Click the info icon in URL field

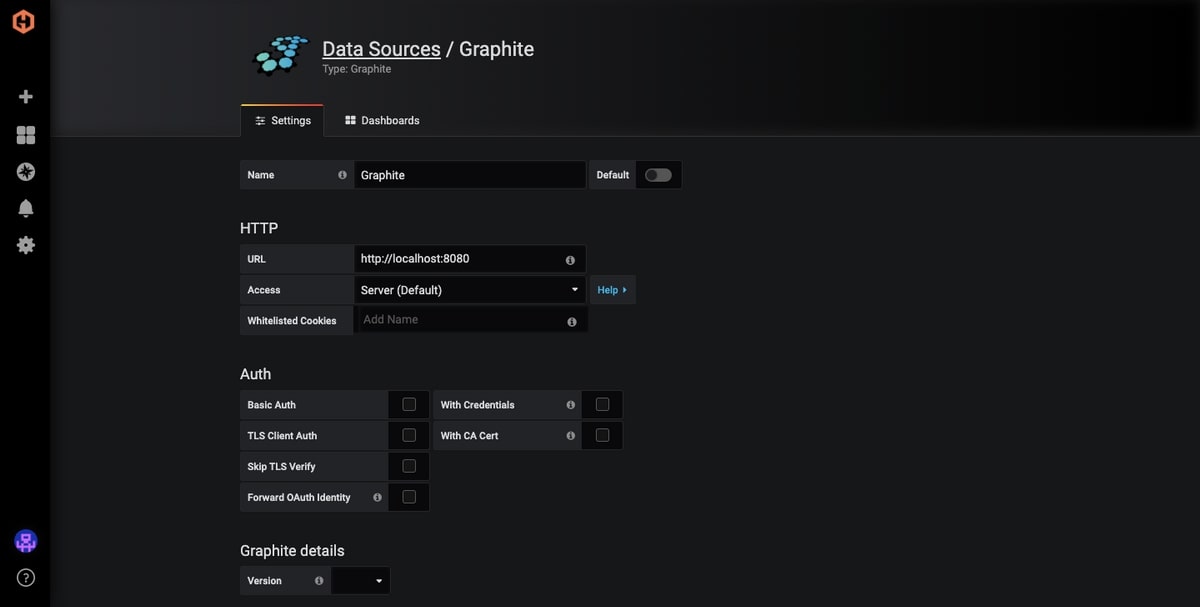click(x=570, y=260)
